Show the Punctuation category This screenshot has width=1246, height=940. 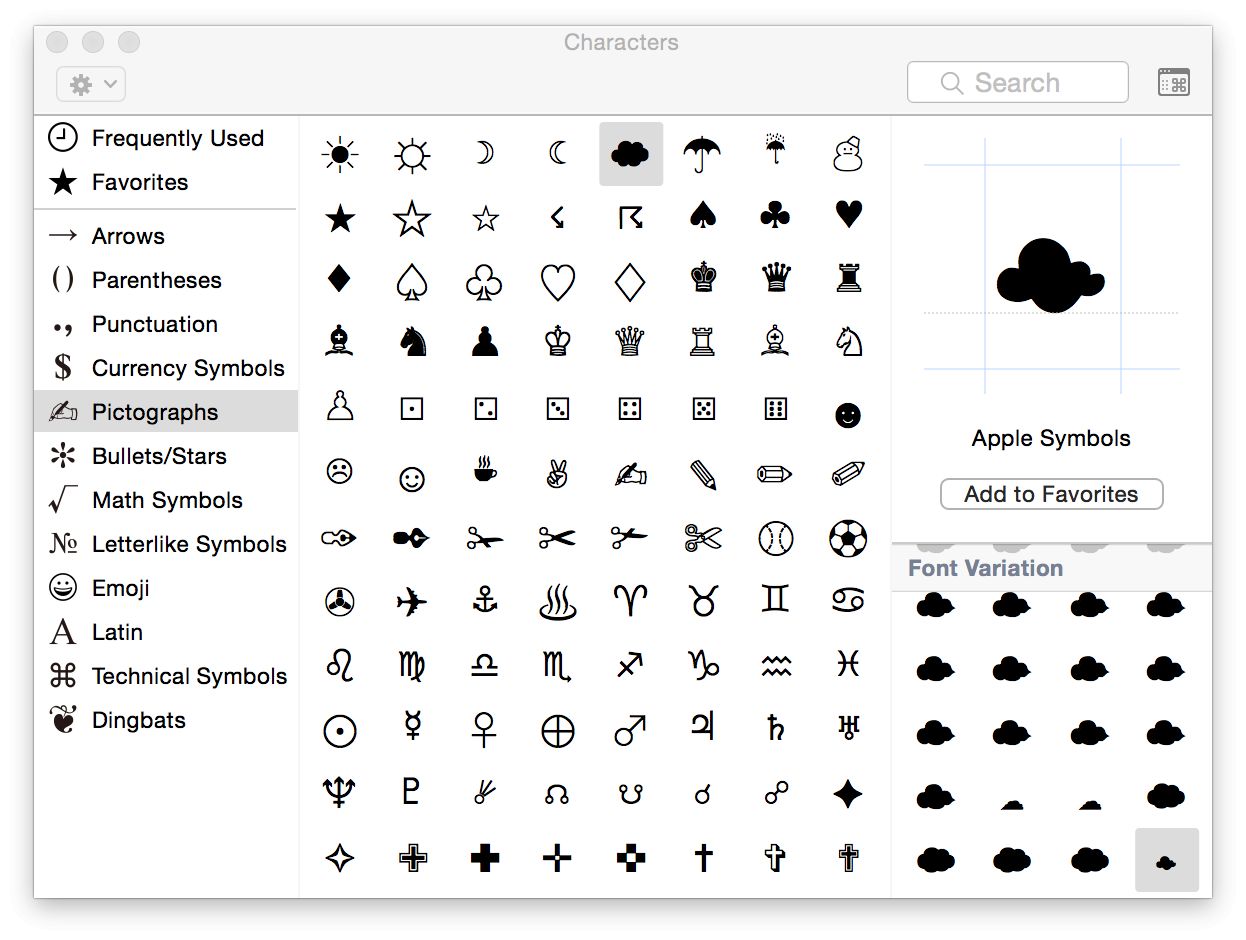point(166,324)
